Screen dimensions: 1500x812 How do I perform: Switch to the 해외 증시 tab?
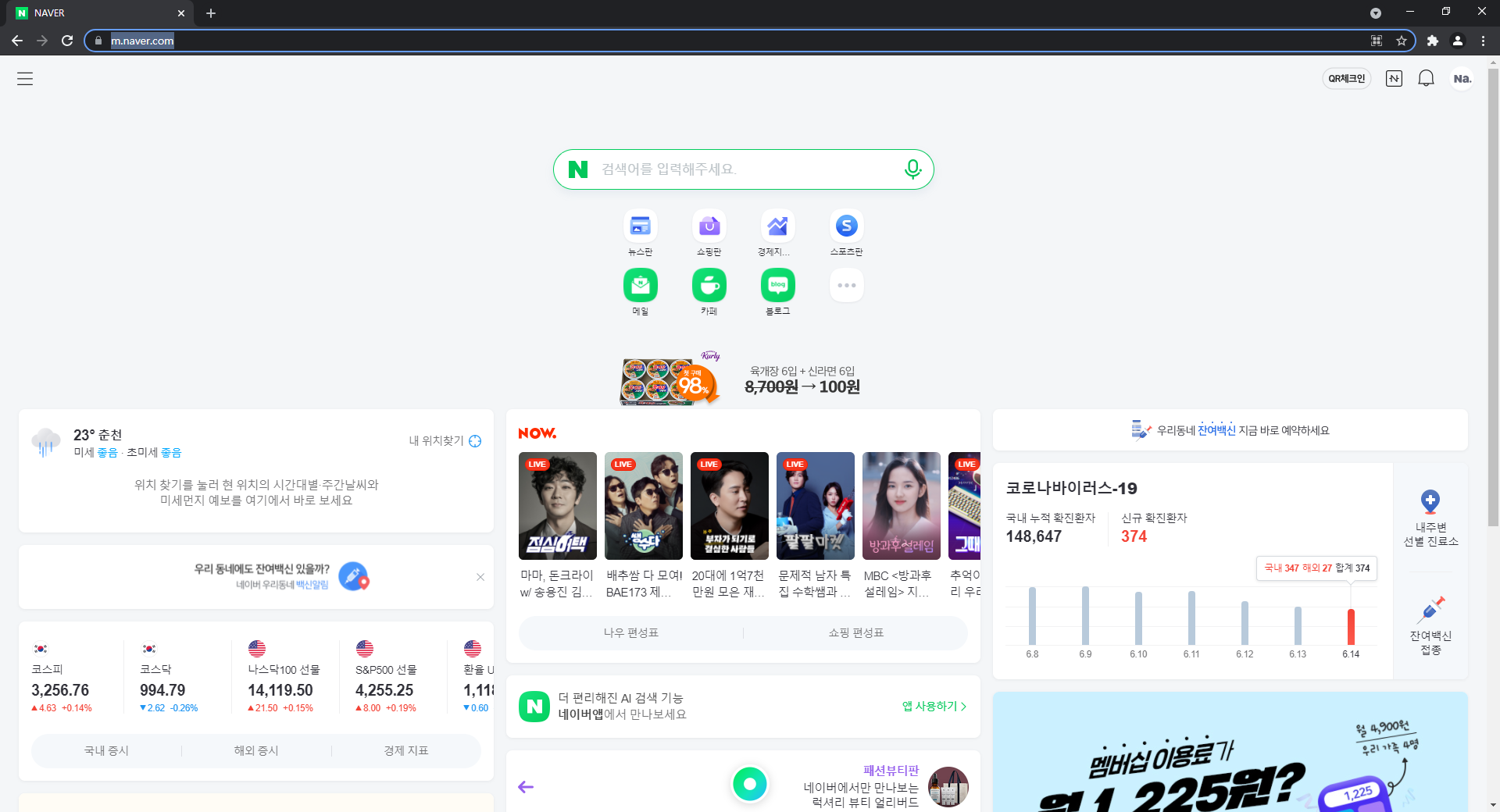coord(256,750)
